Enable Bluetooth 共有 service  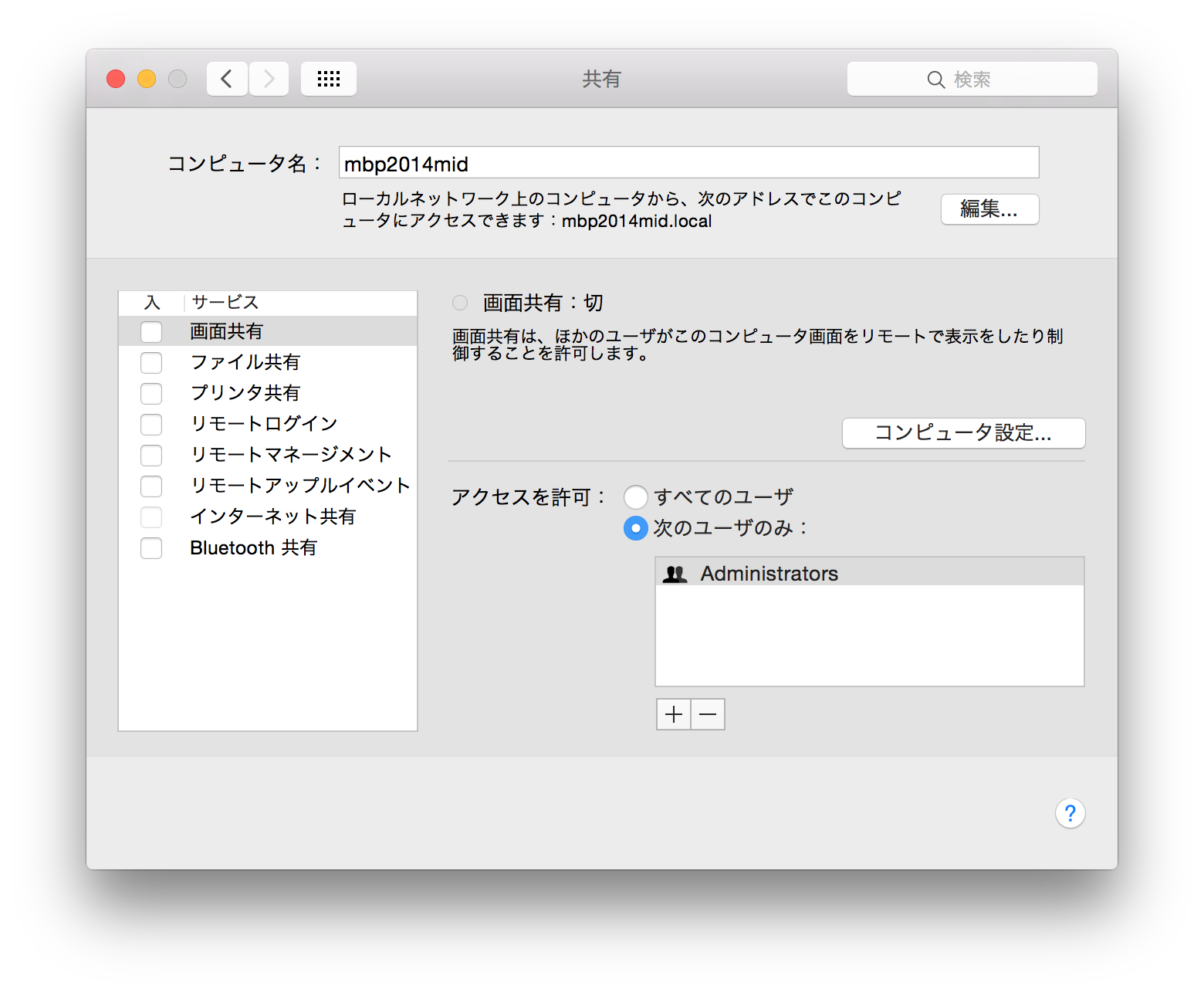(151, 547)
